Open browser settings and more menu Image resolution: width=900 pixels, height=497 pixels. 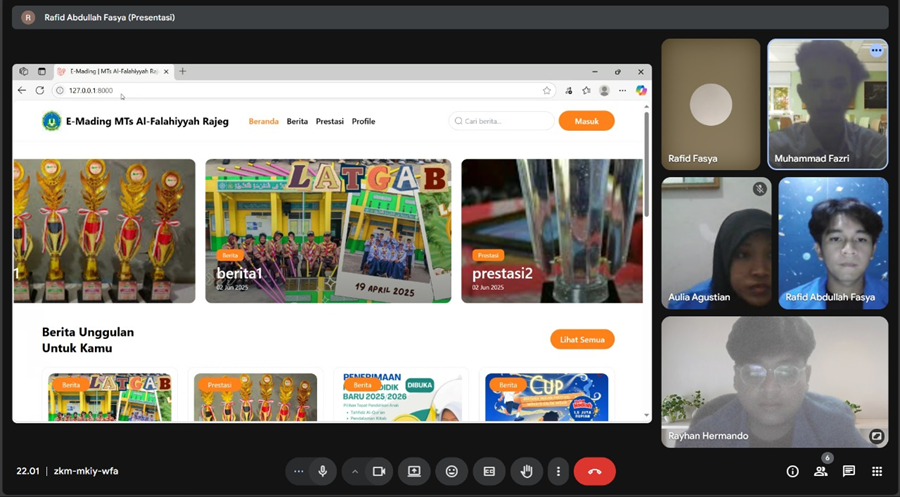[622, 90]
